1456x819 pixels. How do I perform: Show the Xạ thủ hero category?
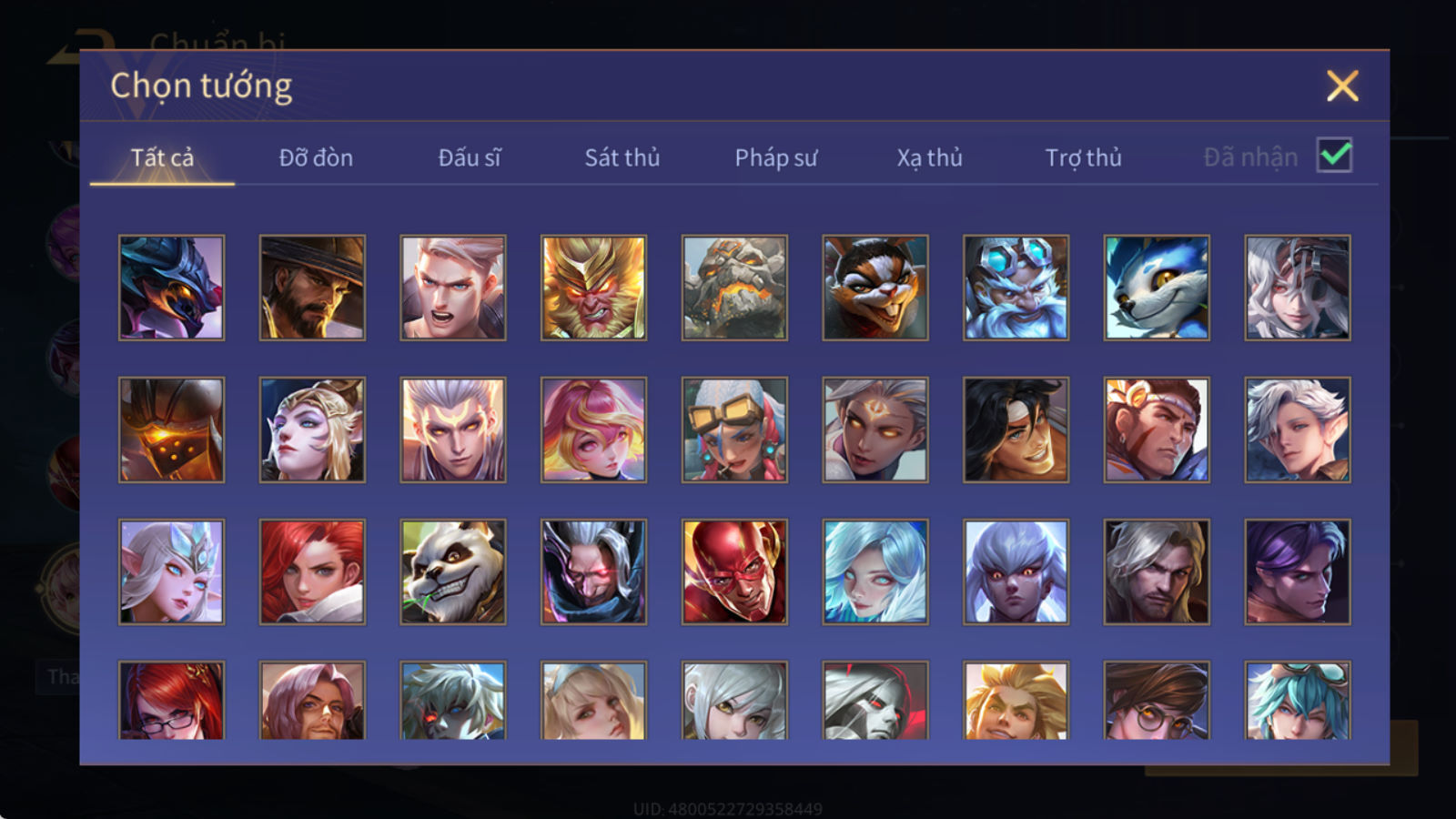point(929,157)
